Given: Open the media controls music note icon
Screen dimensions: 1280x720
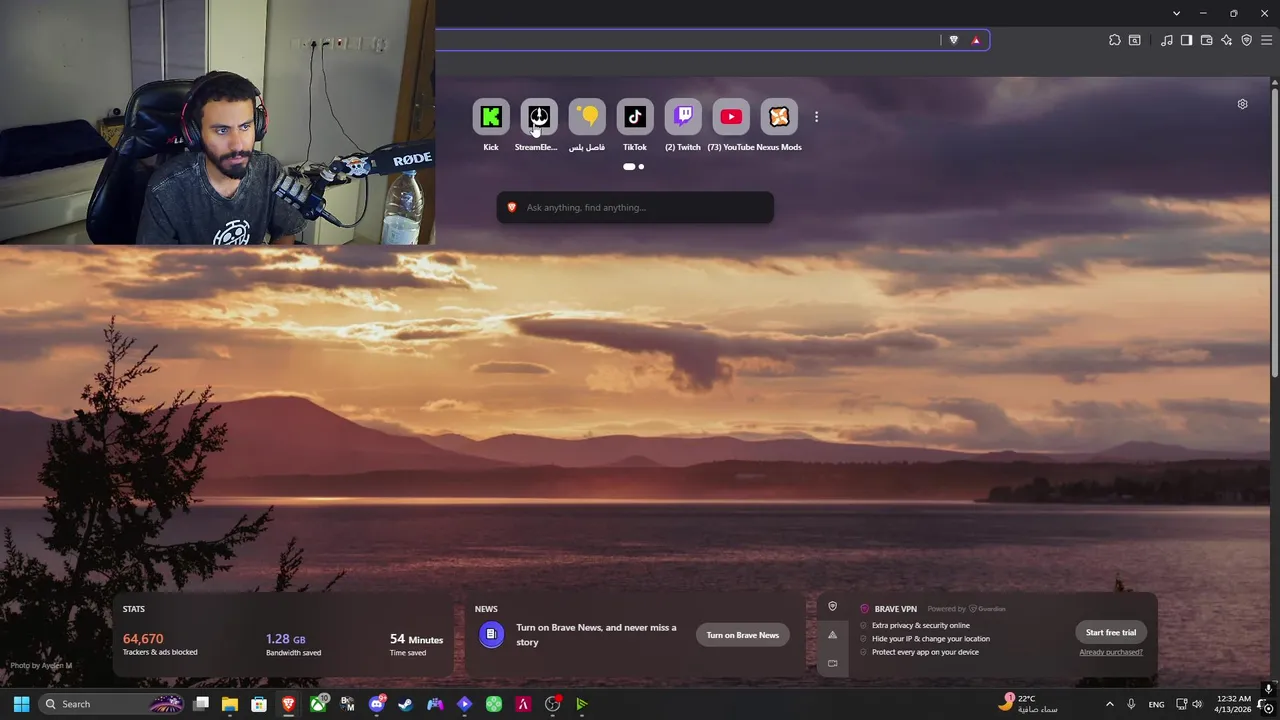Looking at the screenshot, I should [1167, 40].
